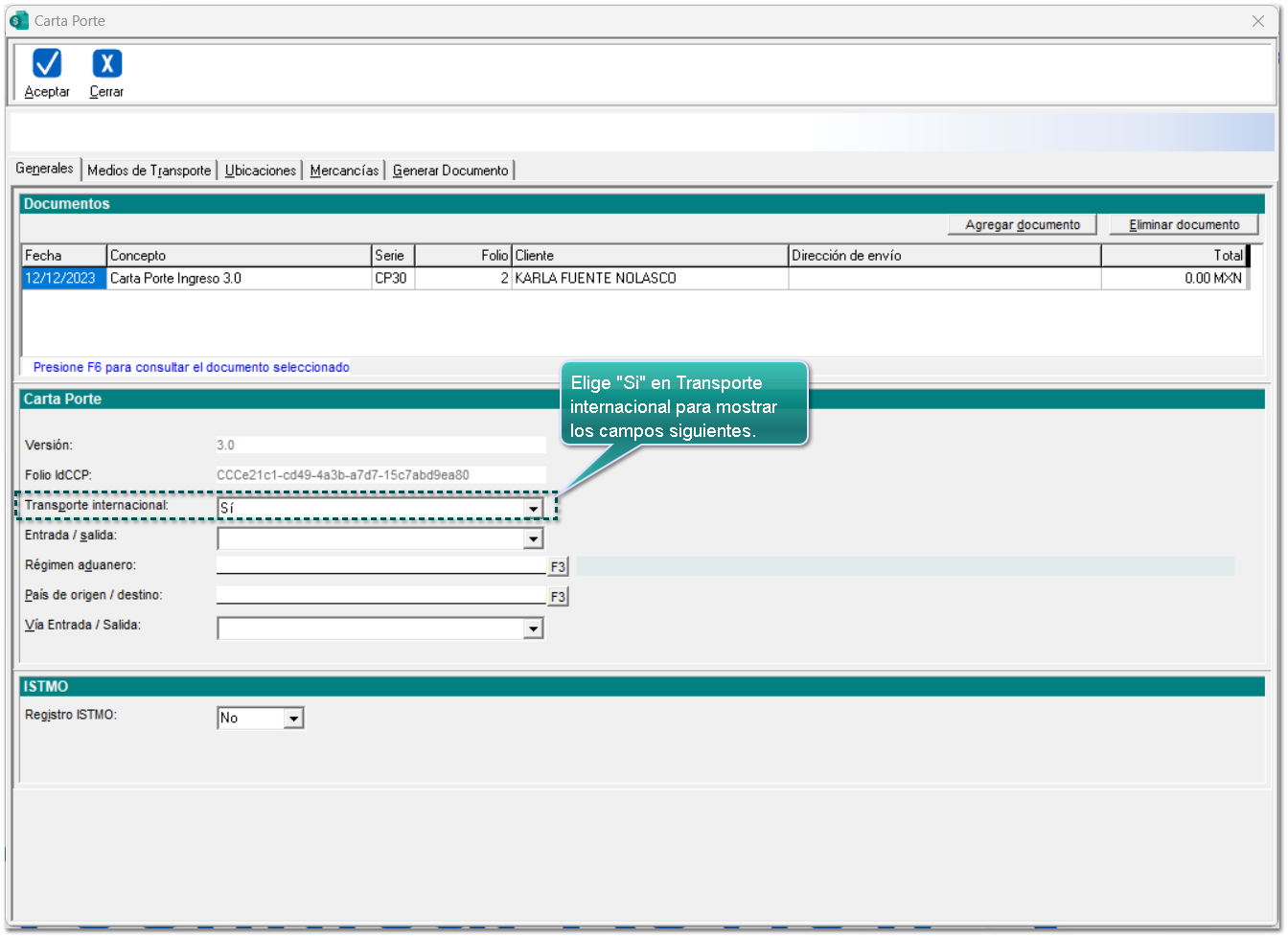Image resolution: width=1288 pixels, height=938 pixels.
Task: Click Agregar documento button
Action: pyautogui.click(x=1023, y=225)
